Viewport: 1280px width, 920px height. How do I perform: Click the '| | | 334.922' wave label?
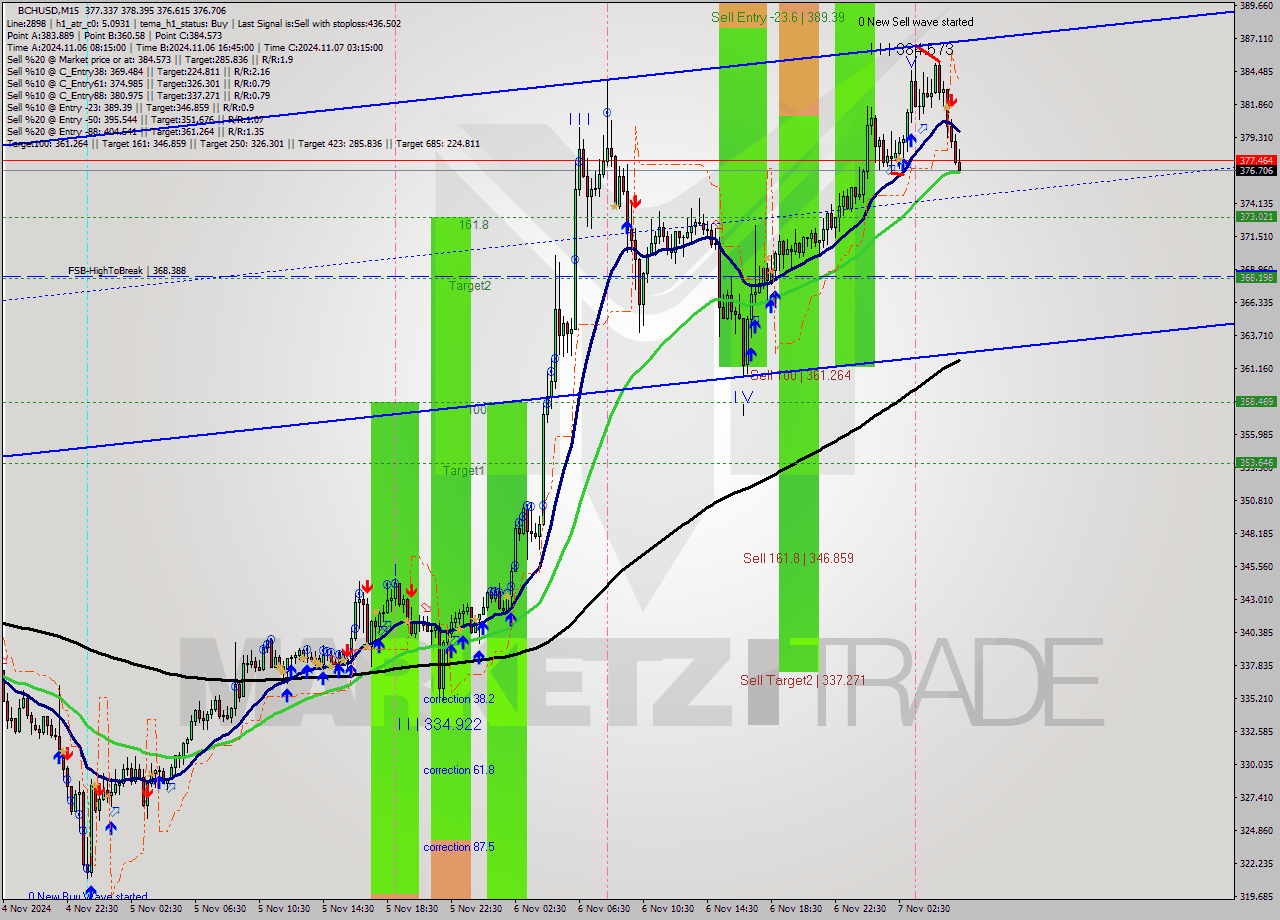(x=439, y=723)
